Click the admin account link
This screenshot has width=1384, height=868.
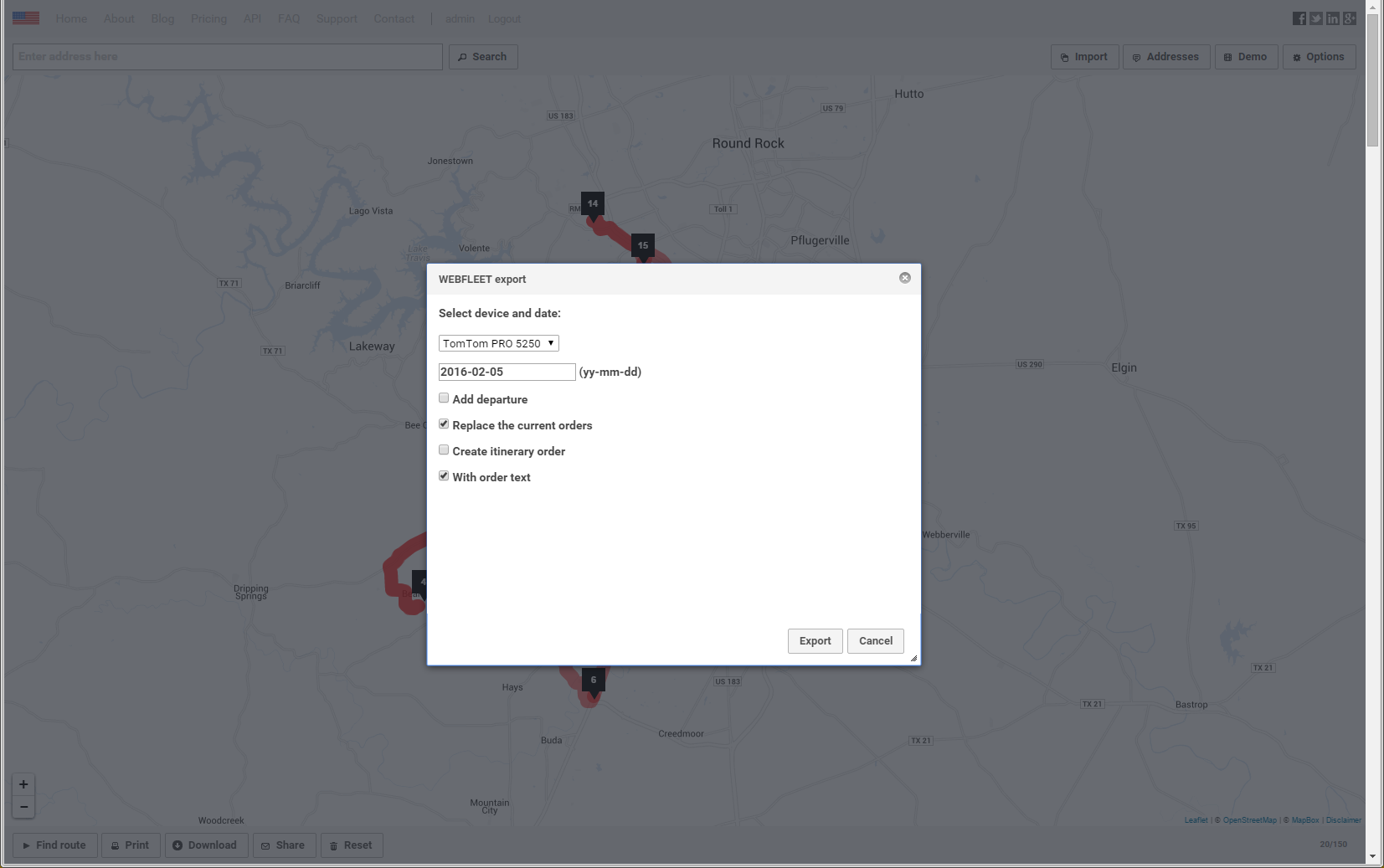pyautogui.click(x=460, y=18)
